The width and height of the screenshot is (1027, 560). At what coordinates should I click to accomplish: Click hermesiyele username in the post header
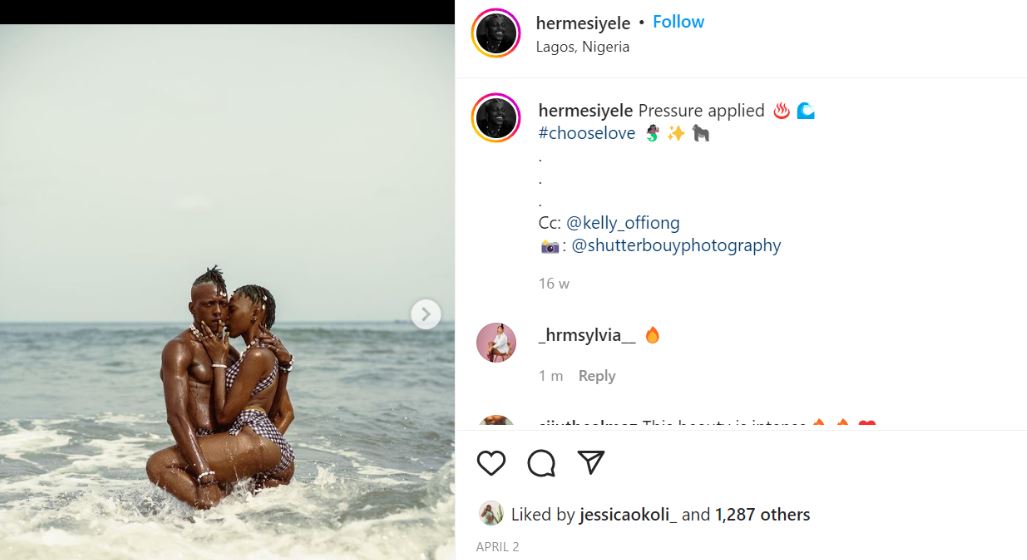(583, 23)
